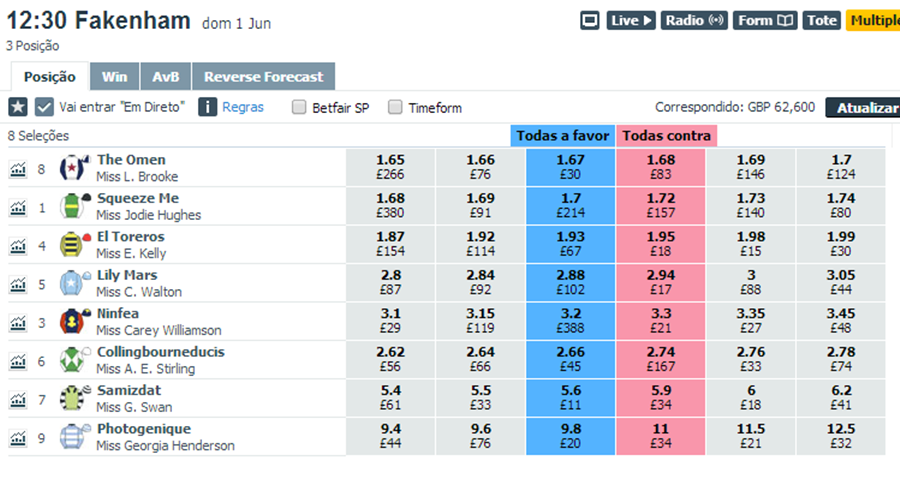Select the AvB tab

pyautogui.click(x=165, y=76)
